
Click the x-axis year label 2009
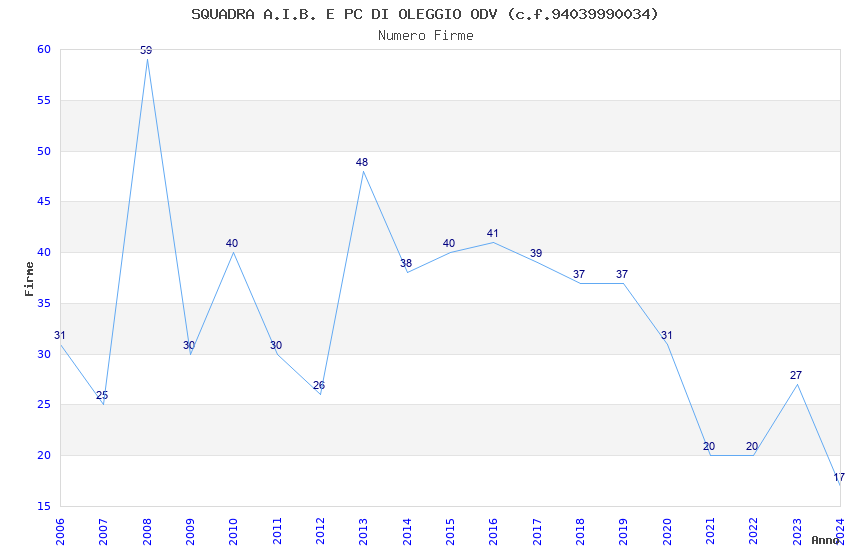coord(190,532)
